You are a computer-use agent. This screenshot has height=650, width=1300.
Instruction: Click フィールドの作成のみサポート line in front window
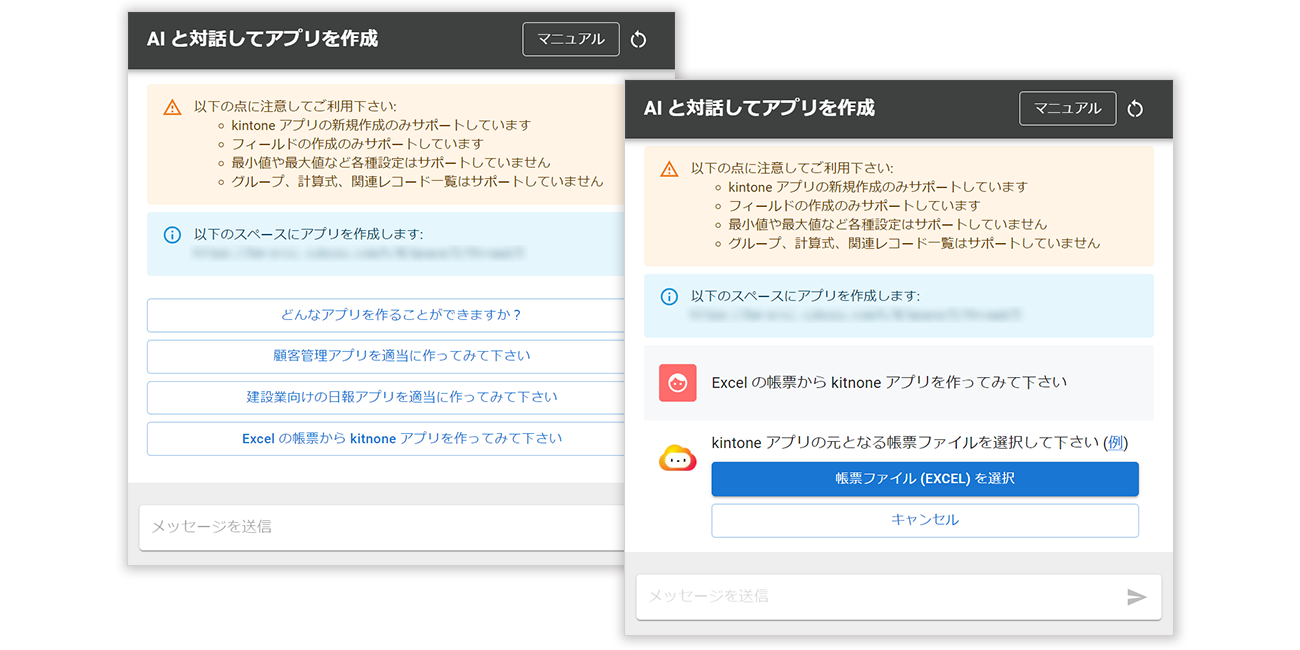point(856,205)
